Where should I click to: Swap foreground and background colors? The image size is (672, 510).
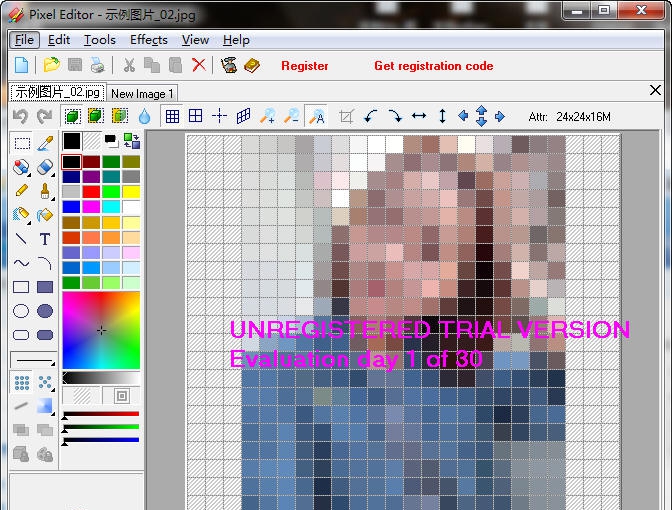click(x=132, y=141)
